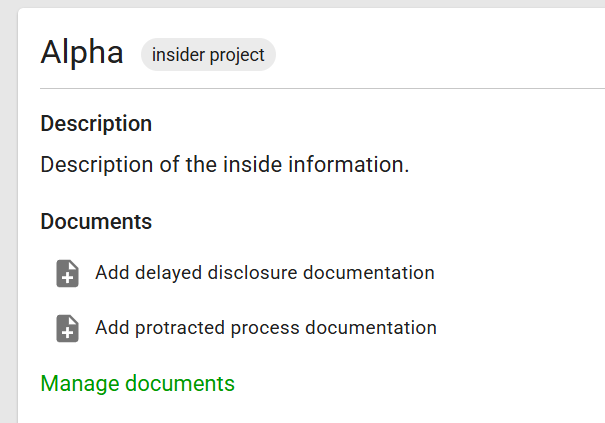Open Add protracted process documentation text

tap(266, 328)
